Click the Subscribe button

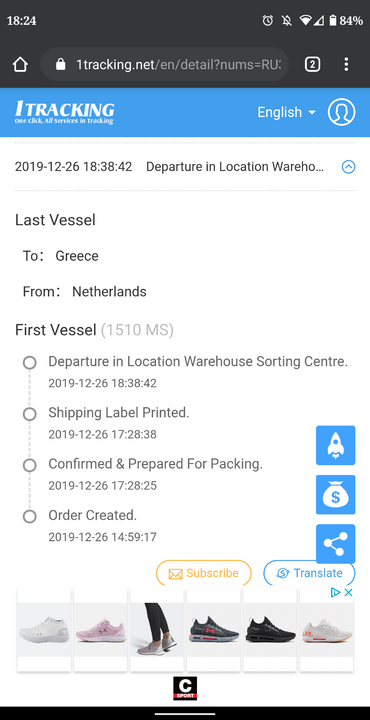point(204,573)
